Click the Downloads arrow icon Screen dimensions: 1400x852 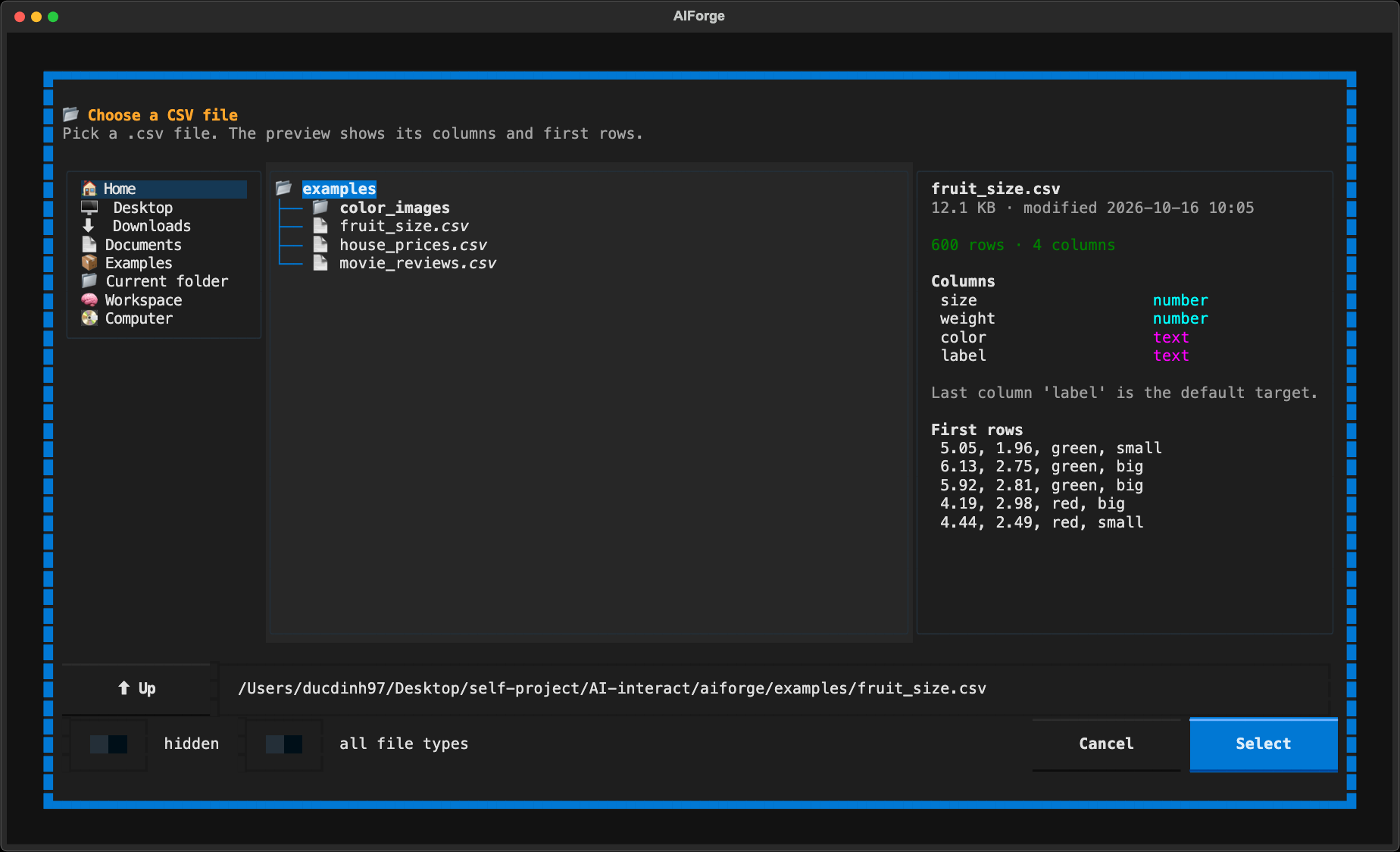click(x=89, y=226)
